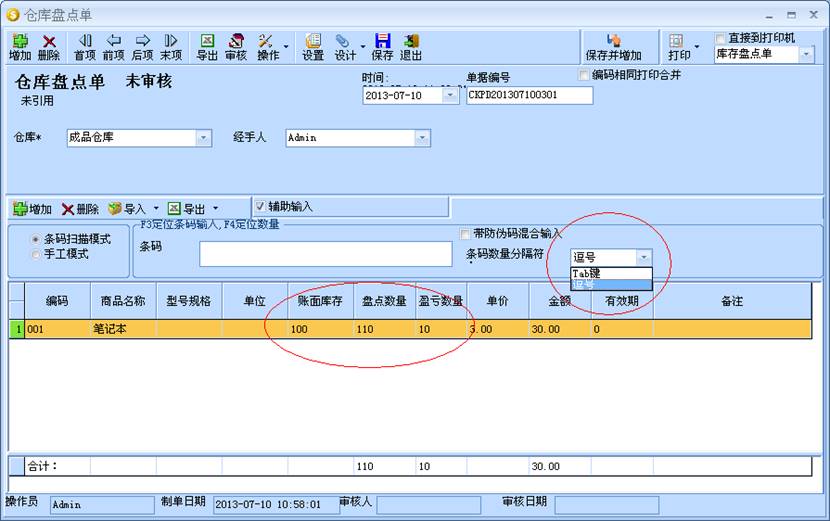Open the date picker dropdown for 时间
This screenshot has width=830, height=521.
pyautogui.click(x=450, y=96)
